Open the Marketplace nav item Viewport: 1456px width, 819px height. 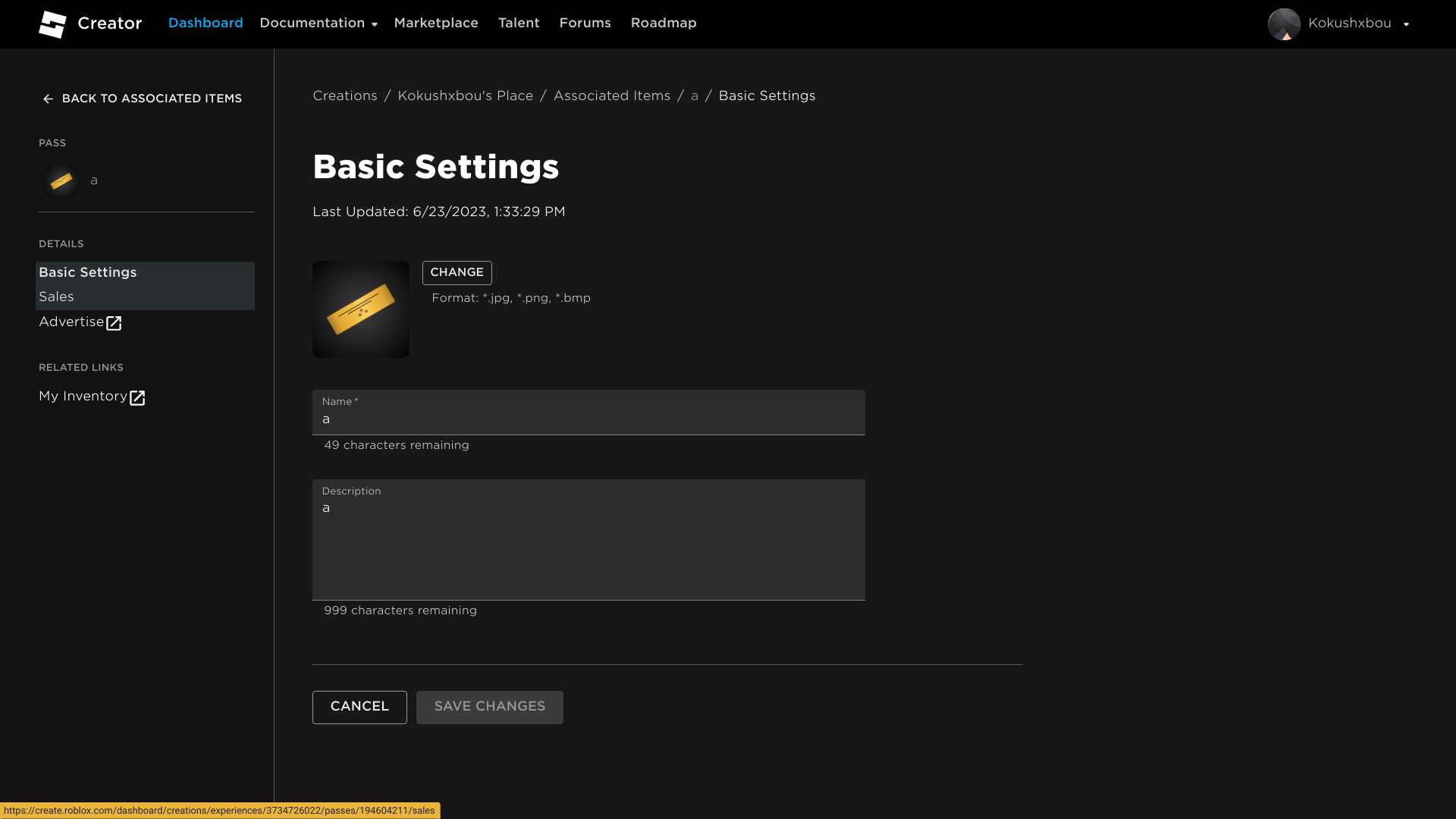point(436,24)
